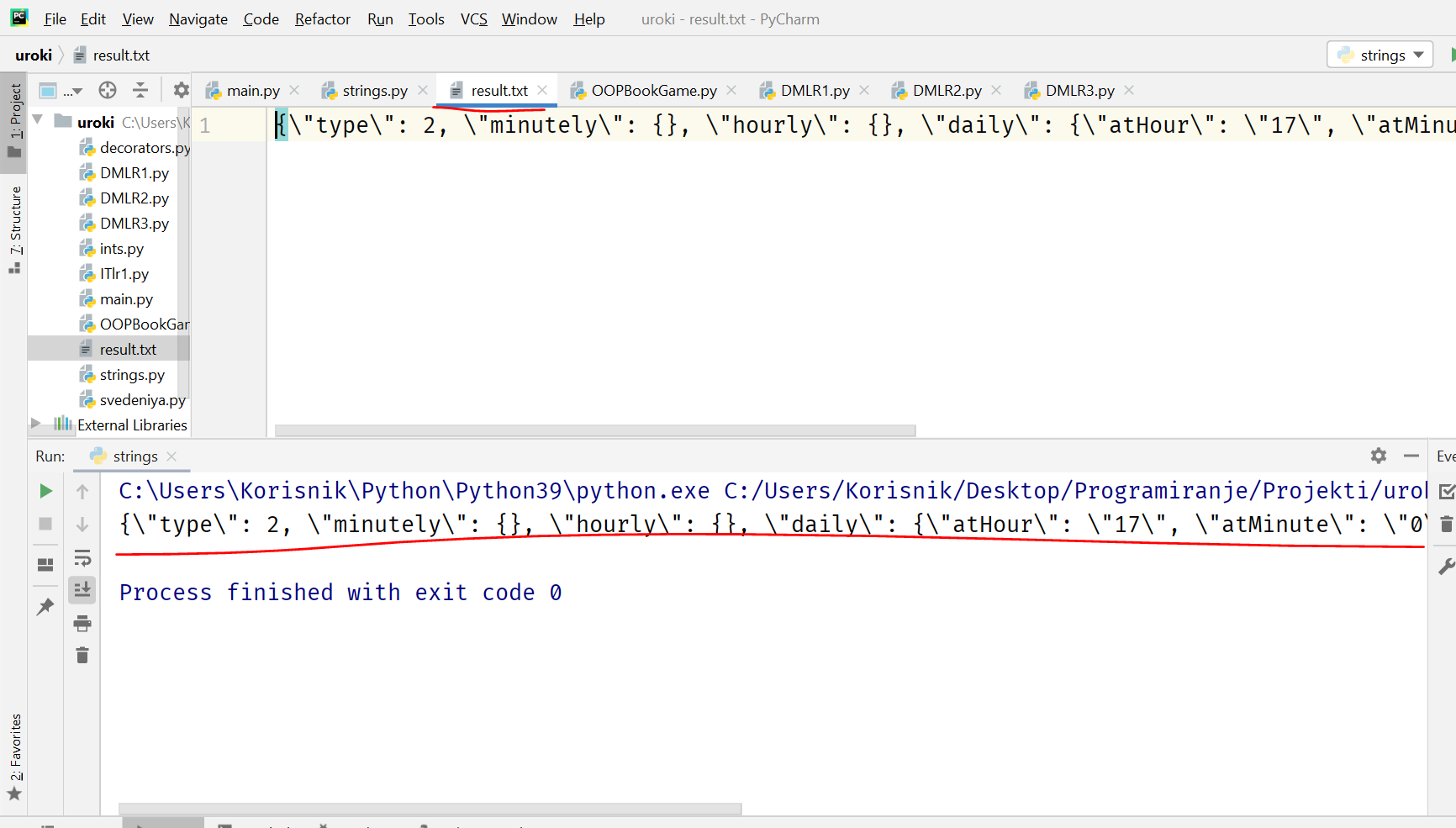Screen dimensions: 1456x828
Task: Click the uroki breadcrumb in navigation bar
Action: click(x=34, y=55)
